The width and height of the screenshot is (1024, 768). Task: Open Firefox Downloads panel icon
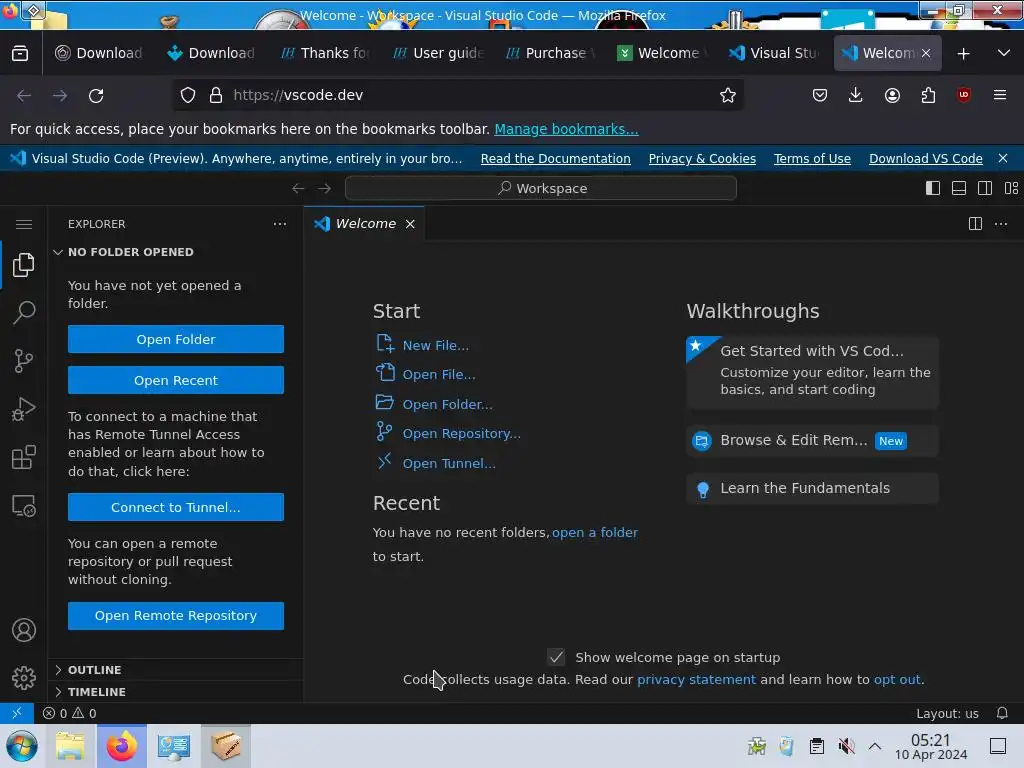pyautogui.click(x=856, y=95)
